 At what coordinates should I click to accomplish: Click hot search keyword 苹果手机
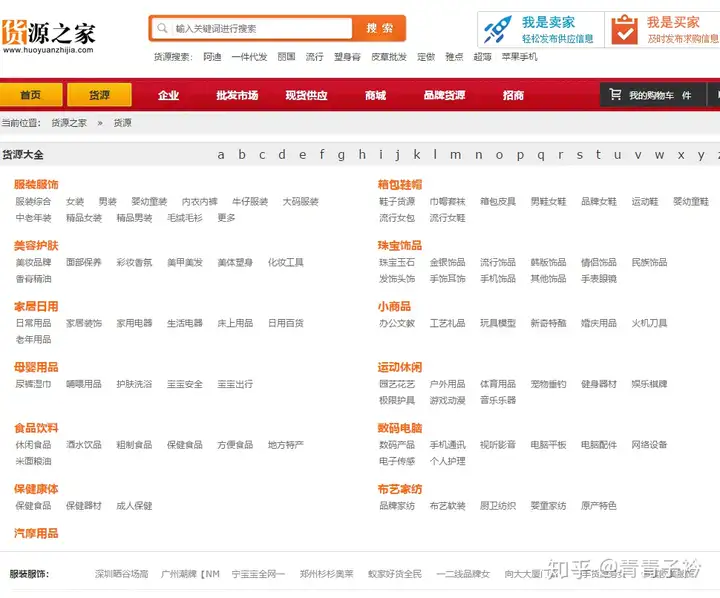(519, 57)
